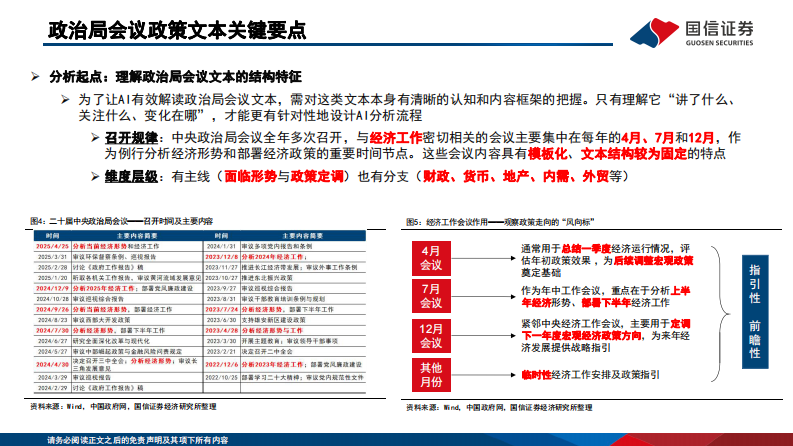
Task: Click the red text 政策定调
Action: point(317,176)
